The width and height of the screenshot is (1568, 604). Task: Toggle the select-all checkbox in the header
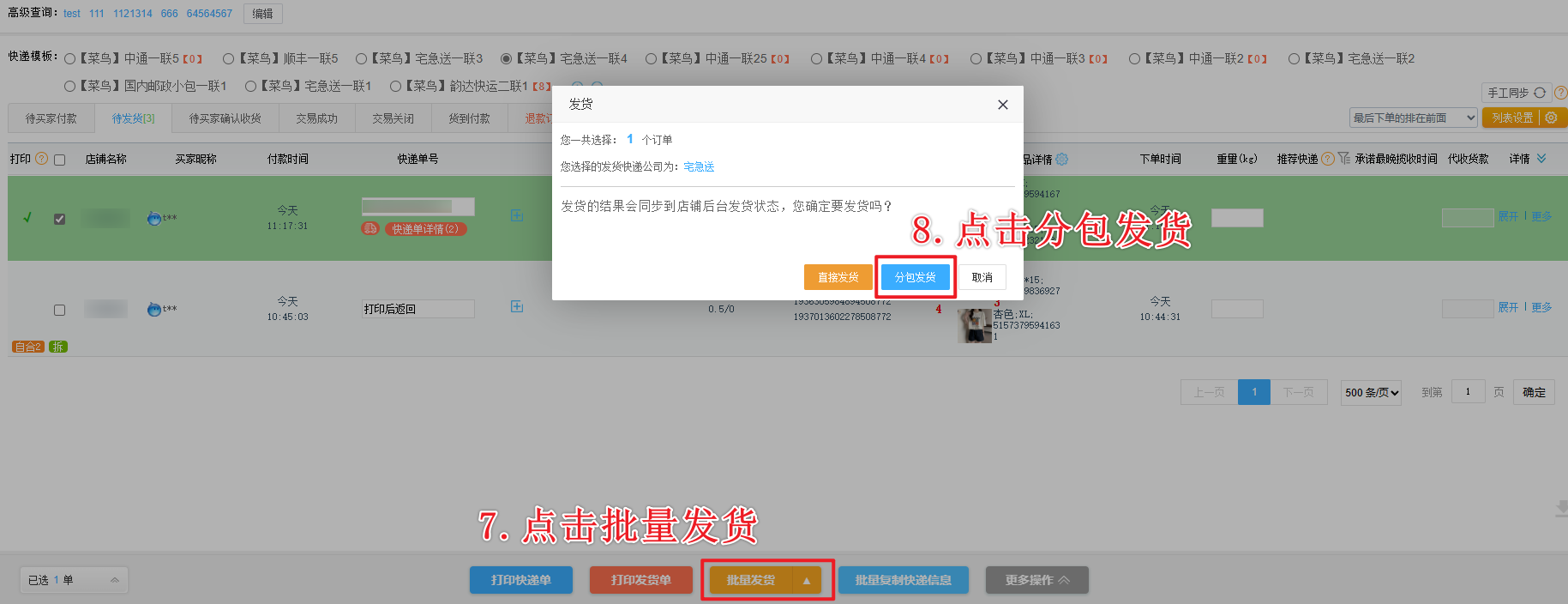(59, 160)
